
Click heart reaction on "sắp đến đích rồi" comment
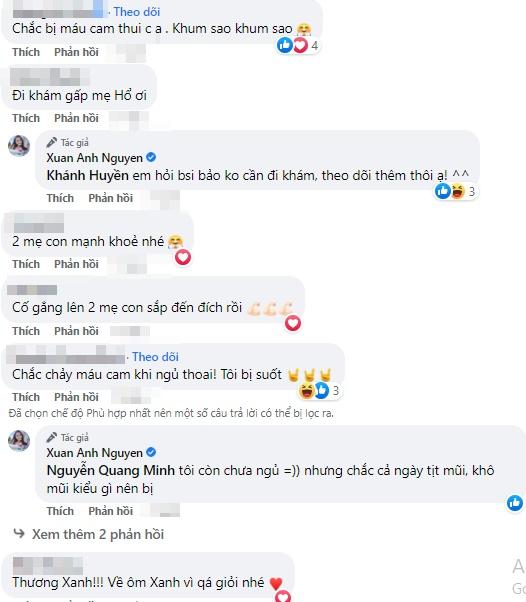(293, 323)
